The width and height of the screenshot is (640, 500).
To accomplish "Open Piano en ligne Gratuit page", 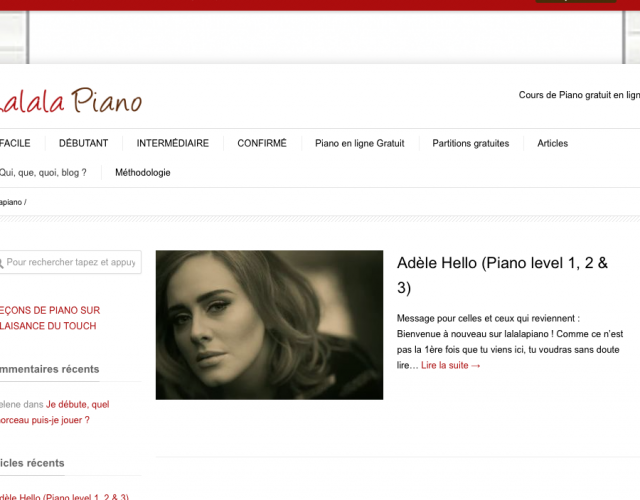I will click(x=360, y=143).
